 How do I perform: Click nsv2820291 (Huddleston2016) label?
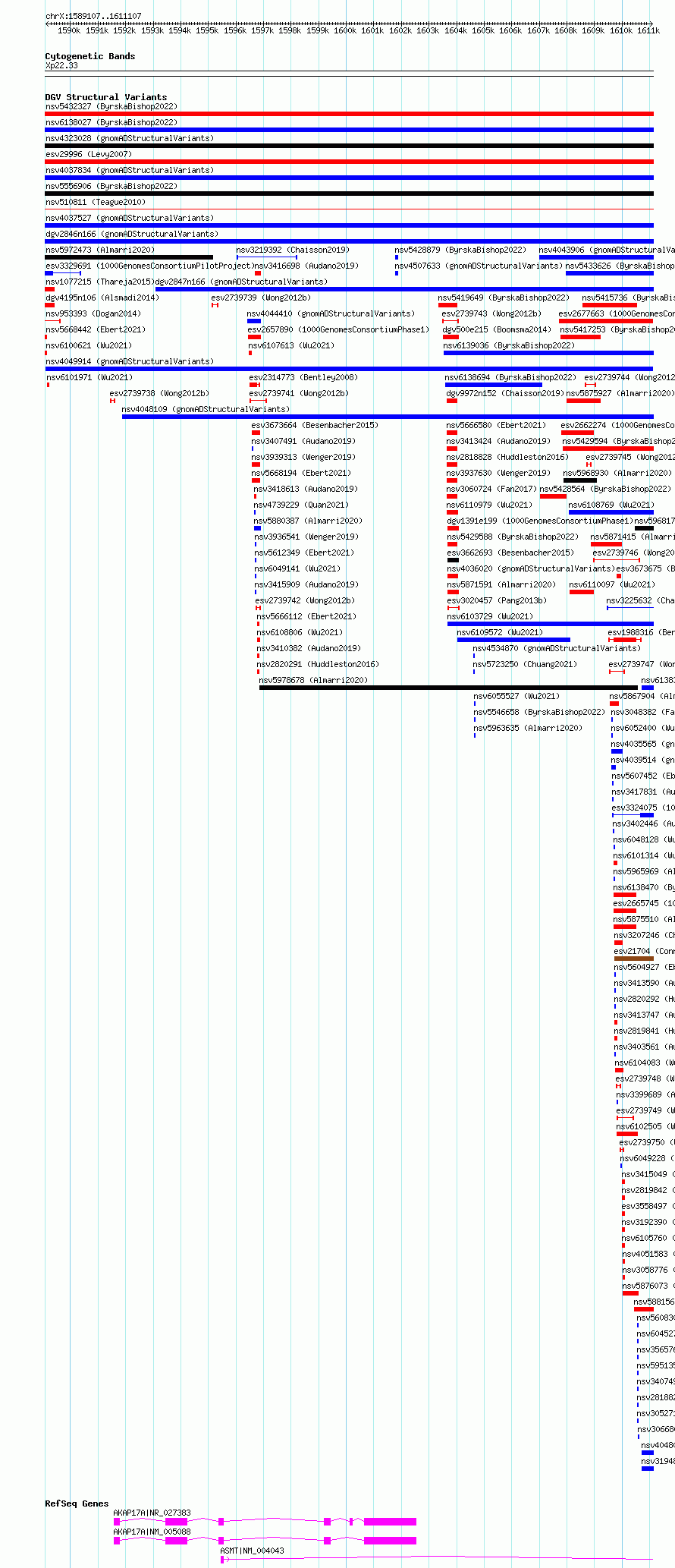click(318, 664)
